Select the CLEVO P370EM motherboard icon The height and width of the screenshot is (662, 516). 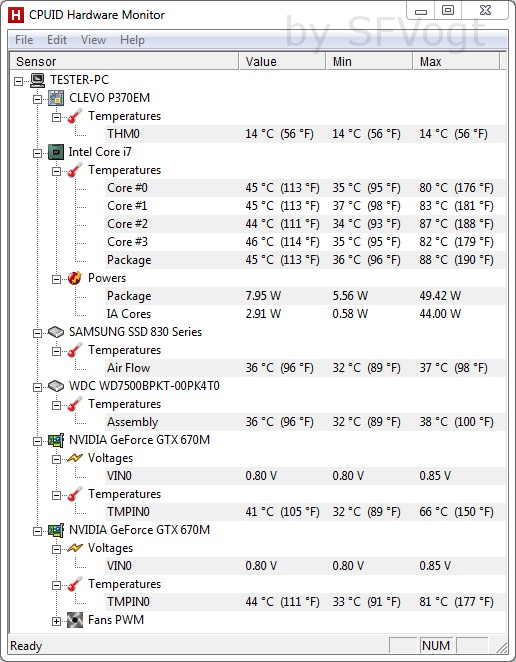pos(56,98)
